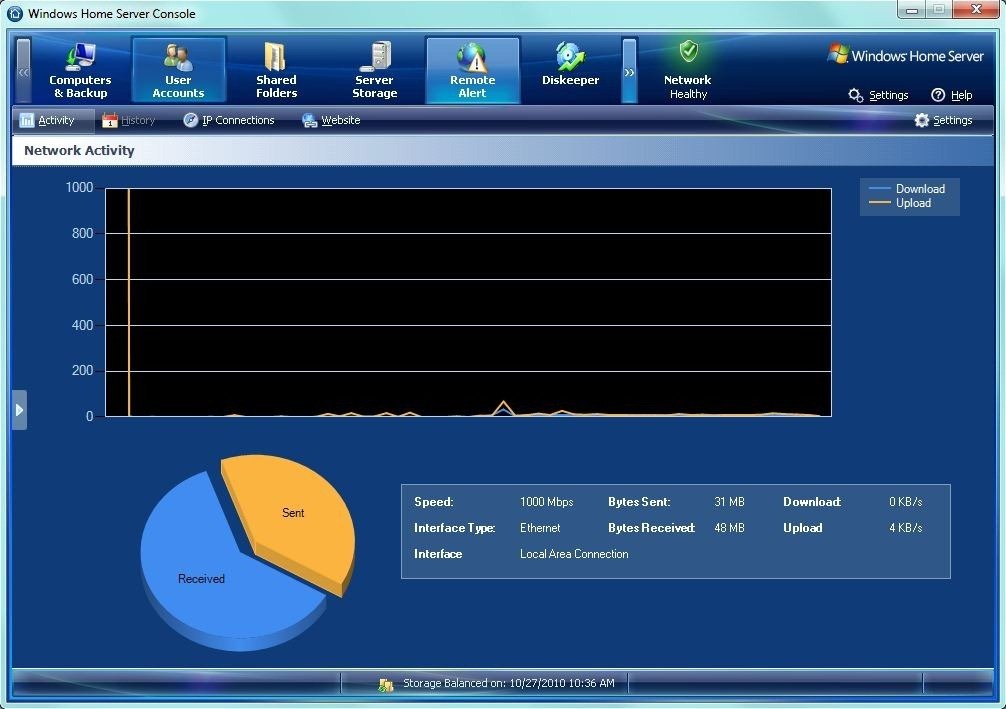Click the orange Sent pie slice
1006x709 pixels.
click(x=293, y=513)
